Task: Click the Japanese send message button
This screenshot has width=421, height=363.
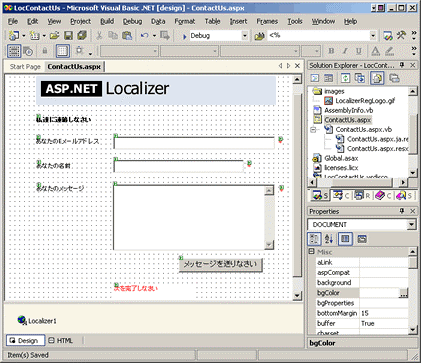Action: [220, 264]
